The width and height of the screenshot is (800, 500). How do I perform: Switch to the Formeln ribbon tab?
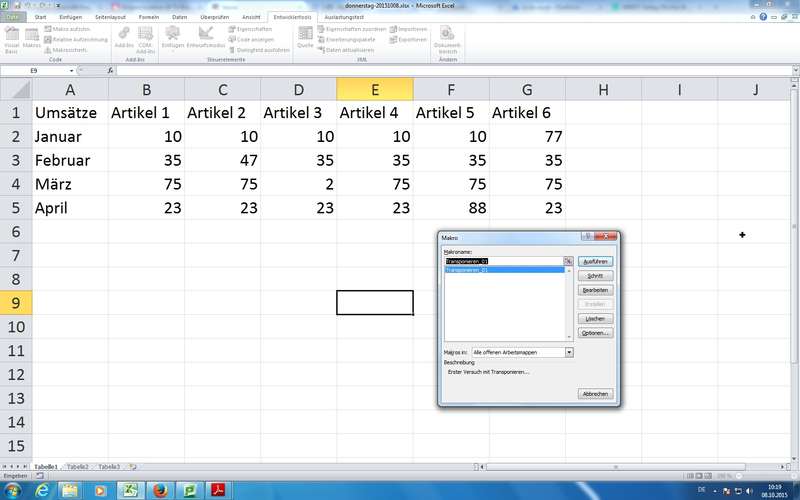coord(149,17)
